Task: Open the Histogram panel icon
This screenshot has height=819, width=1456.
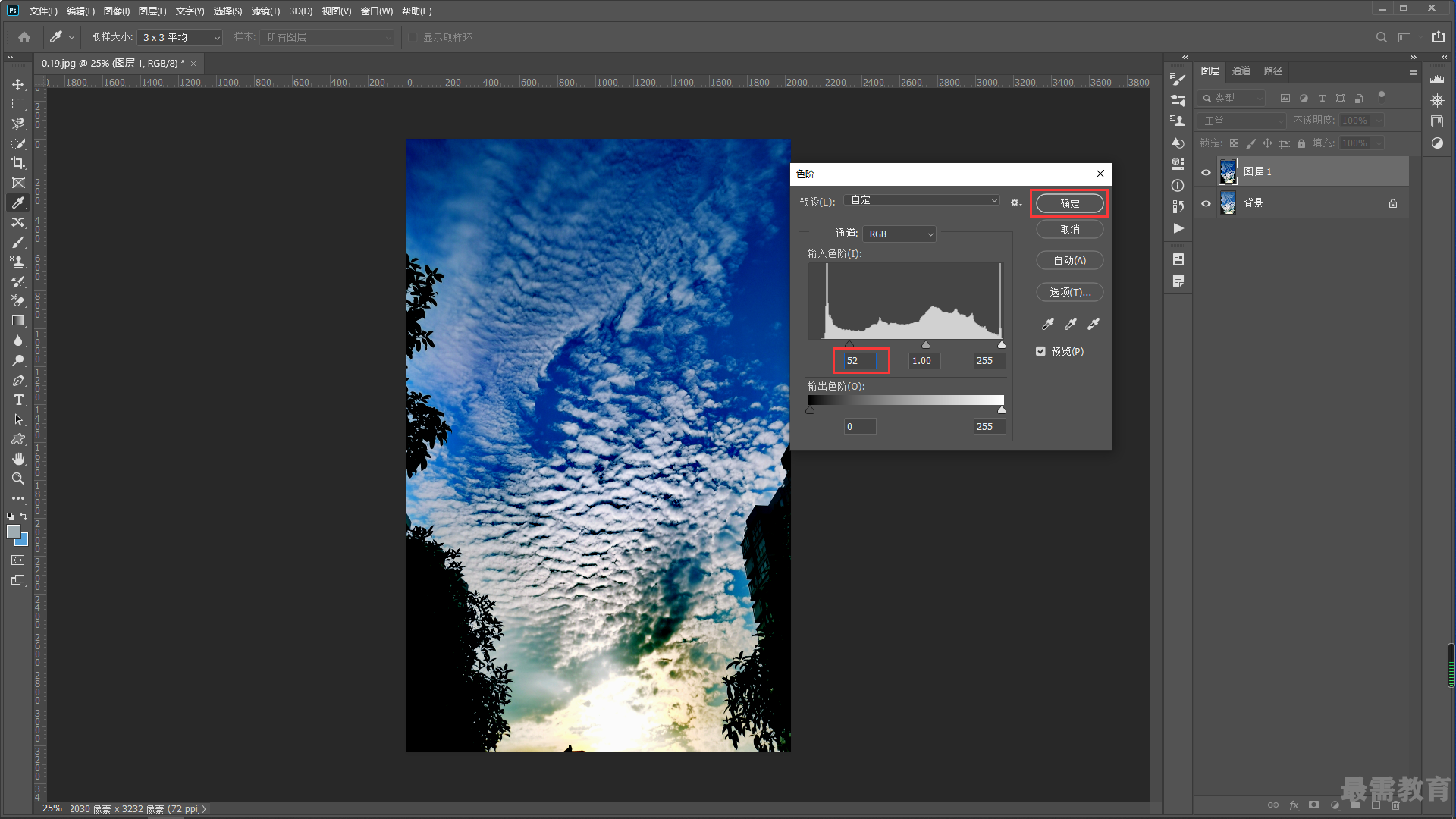Action: click(1437, 79)
